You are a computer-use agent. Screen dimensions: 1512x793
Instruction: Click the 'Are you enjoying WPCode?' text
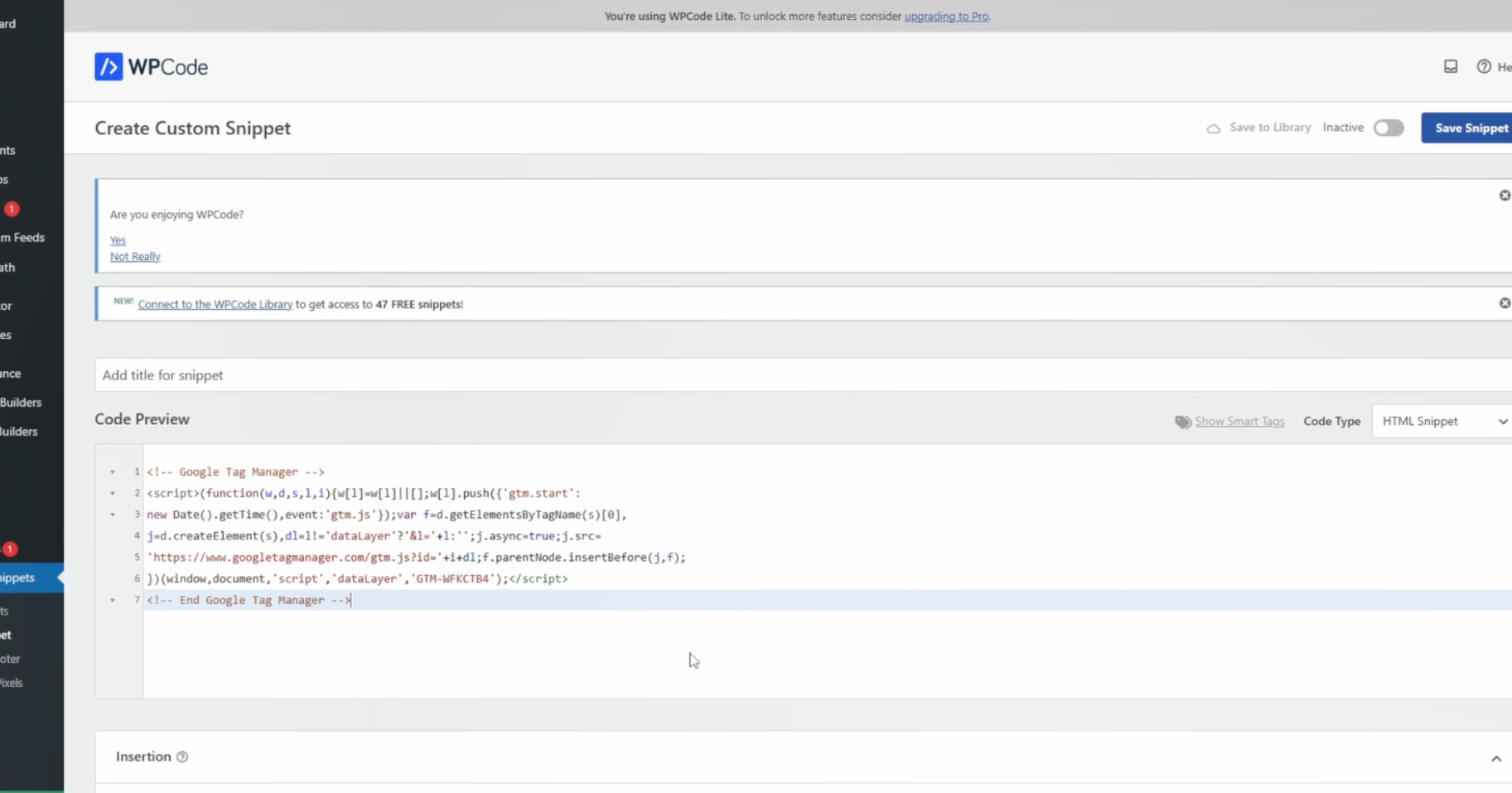tap(176, 215)
